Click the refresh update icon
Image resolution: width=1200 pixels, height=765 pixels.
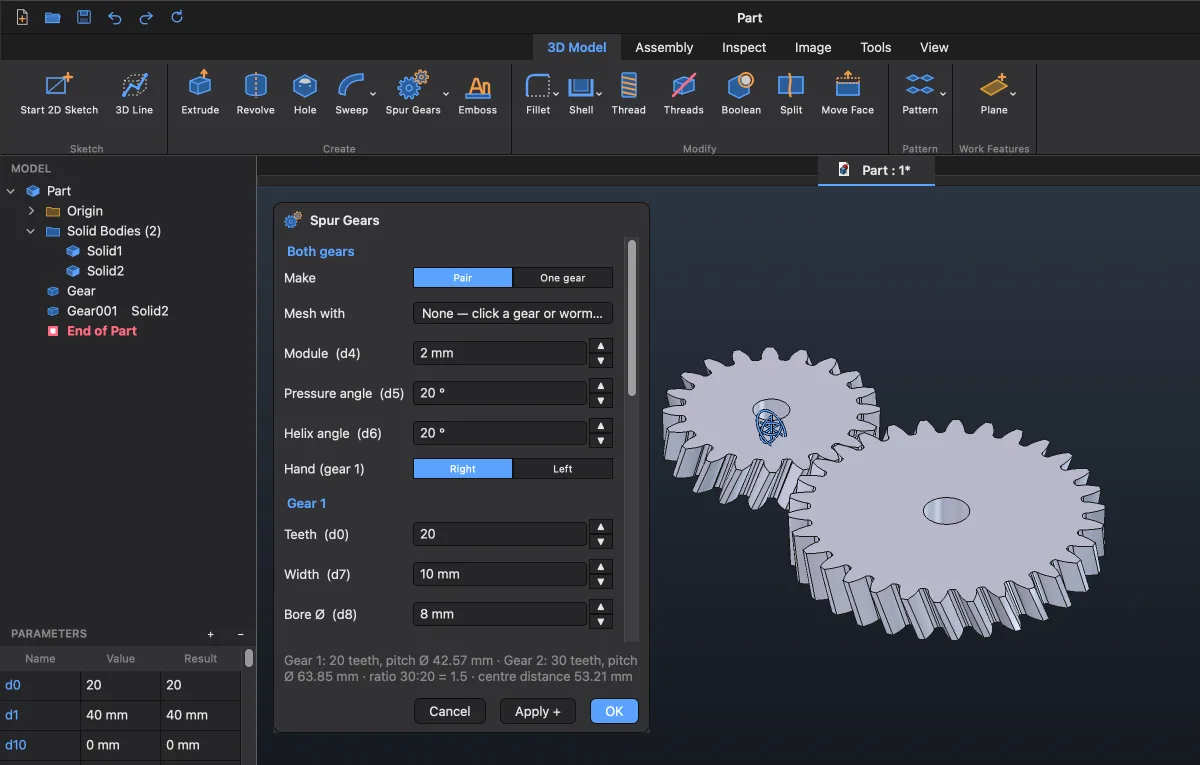177,17
